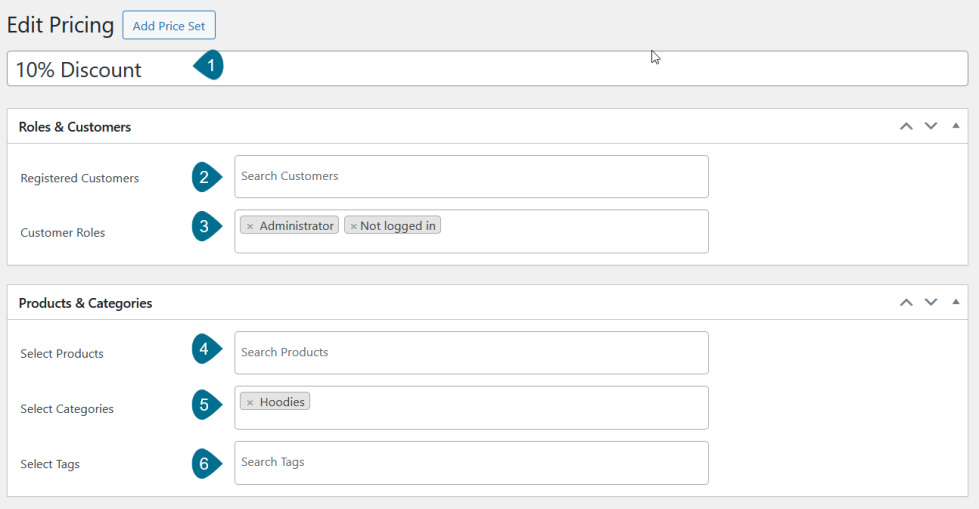
Task: Move Roles & Customers panel down
Action: pos(931,127)
